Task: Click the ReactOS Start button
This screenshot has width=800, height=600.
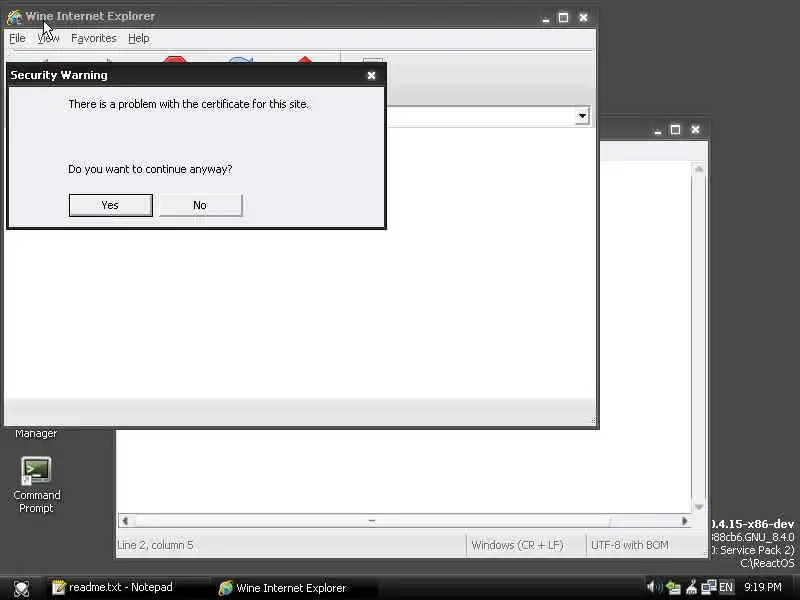Action: (x=21, y=588)
